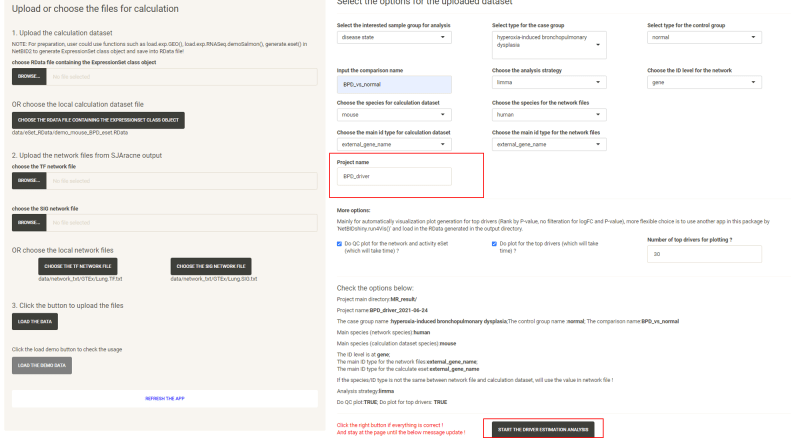The height and width of the screenshot is (438, 800).
Task: Open the calculation dataset species dropdown
Action: click(394, 115)
